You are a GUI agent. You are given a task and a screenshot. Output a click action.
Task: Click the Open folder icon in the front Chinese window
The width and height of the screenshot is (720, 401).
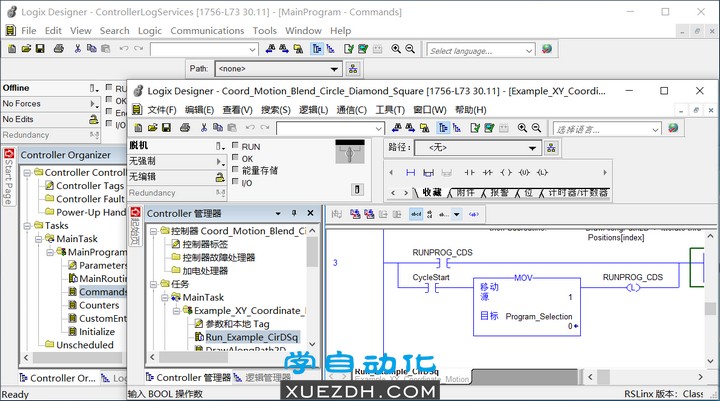point(152,128)
